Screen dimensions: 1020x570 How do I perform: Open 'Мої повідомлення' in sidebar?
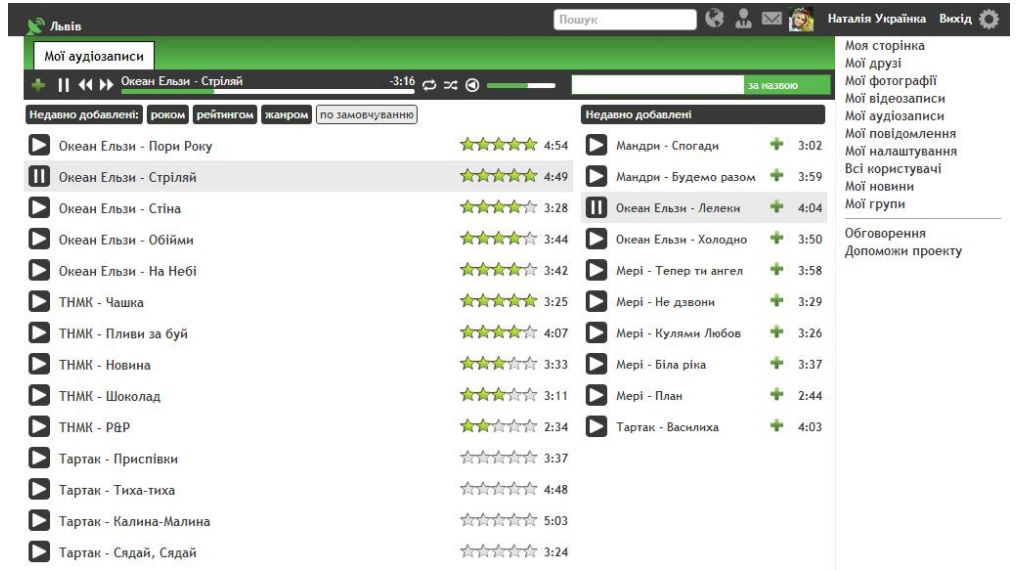[x=900, y=133]
